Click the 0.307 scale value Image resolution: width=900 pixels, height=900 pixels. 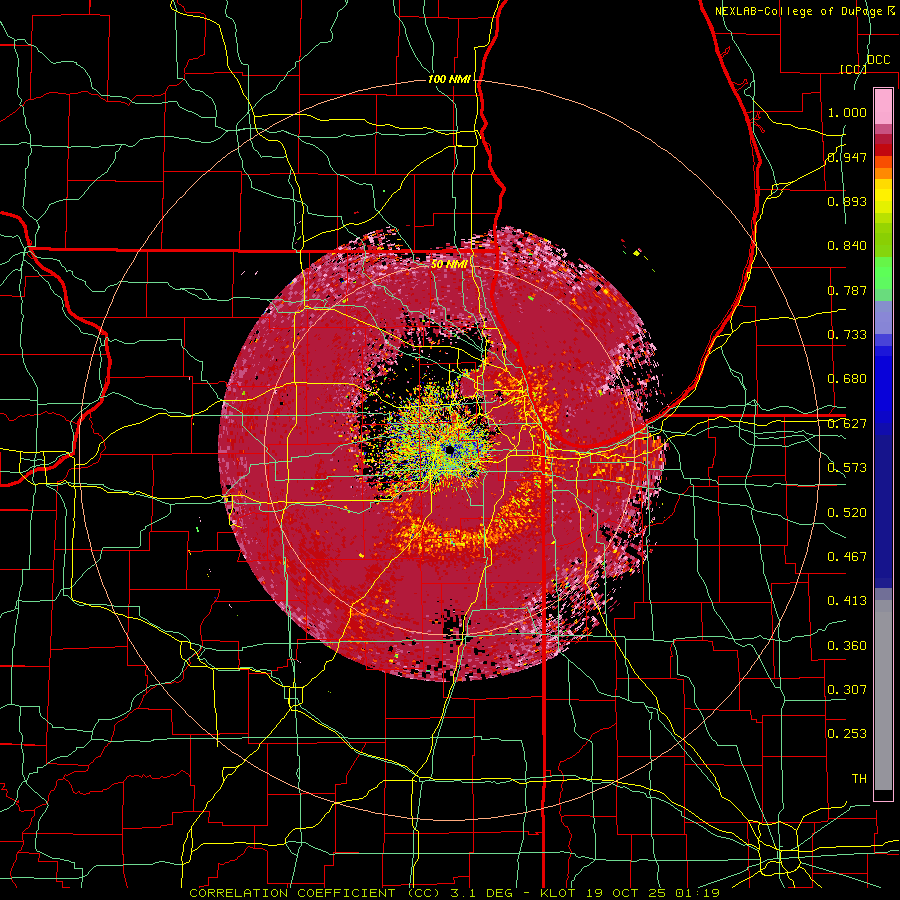click(x=847, y=690)
